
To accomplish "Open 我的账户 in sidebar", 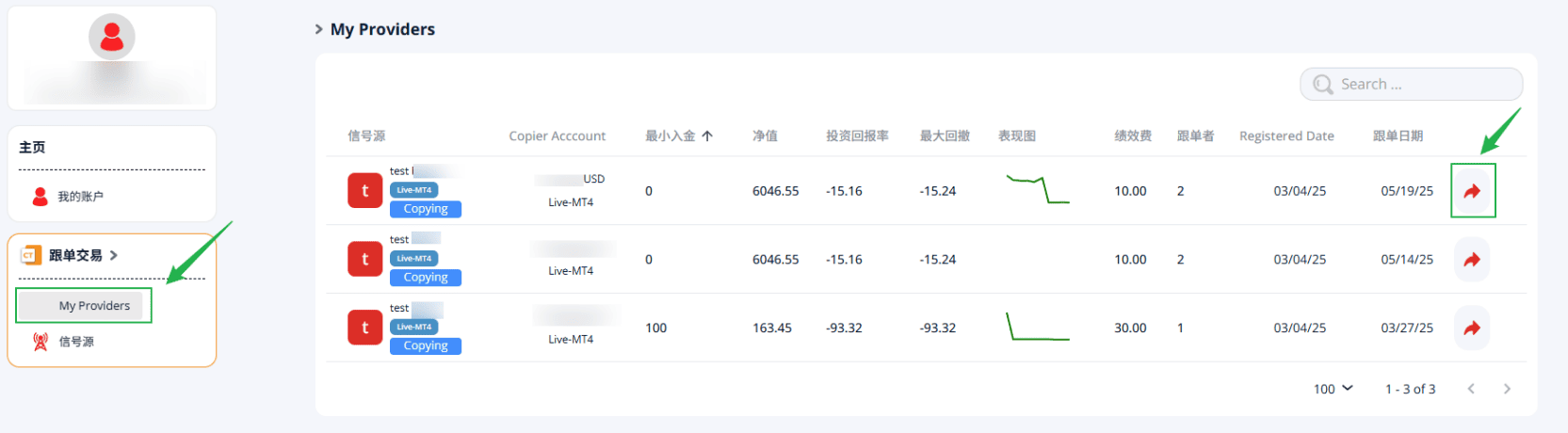I will [x=80, y=197].
